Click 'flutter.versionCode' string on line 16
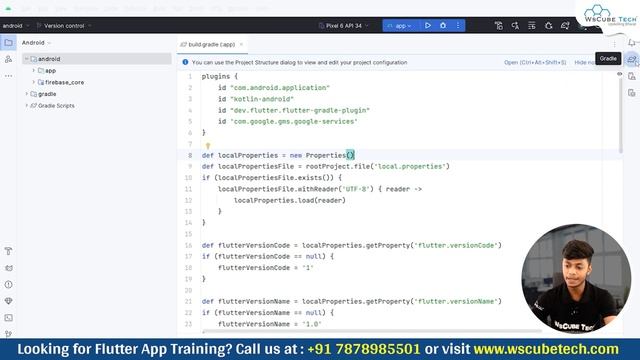The image size is (640, 360). point(456,245)
